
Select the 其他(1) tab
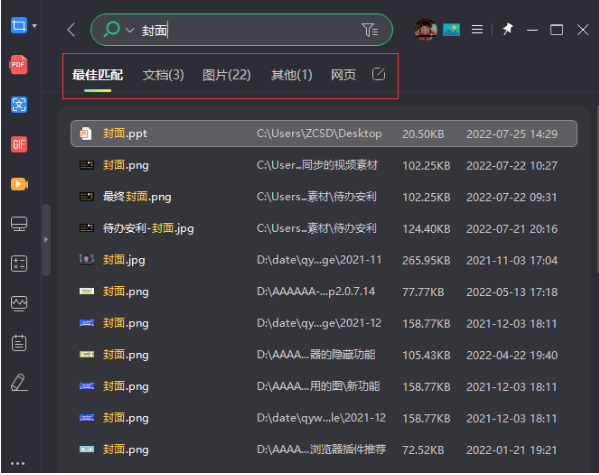(291, 75)
